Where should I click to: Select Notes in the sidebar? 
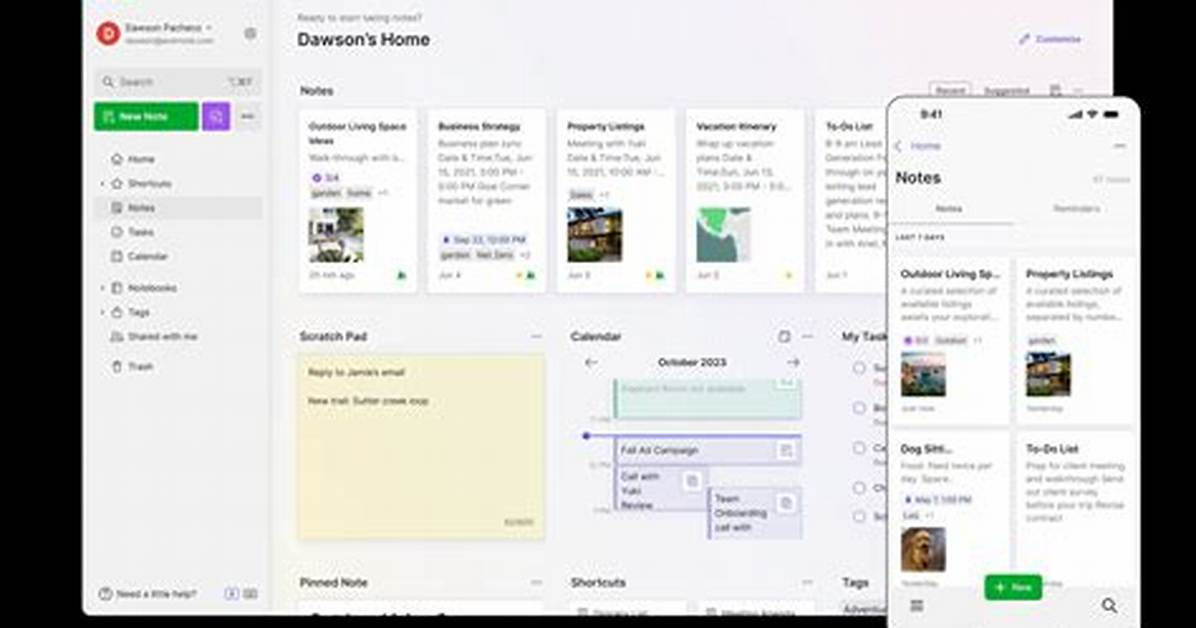click(178, 208)
